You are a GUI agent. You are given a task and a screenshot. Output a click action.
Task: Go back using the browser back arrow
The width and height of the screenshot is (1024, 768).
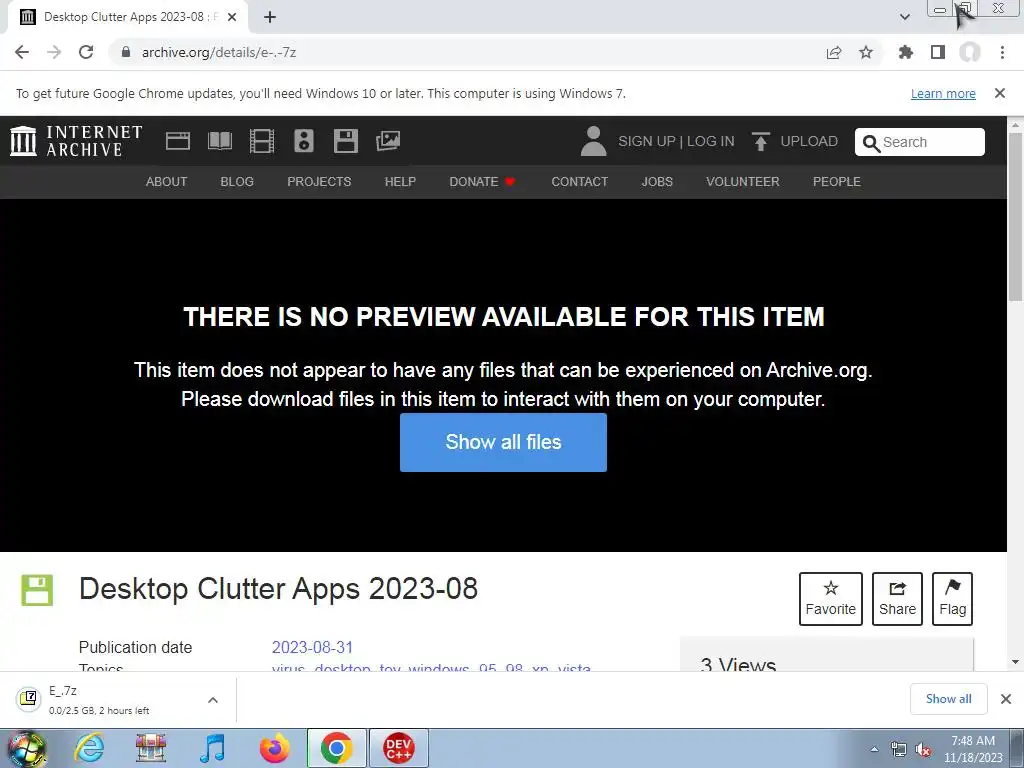[x=22, y=52]
